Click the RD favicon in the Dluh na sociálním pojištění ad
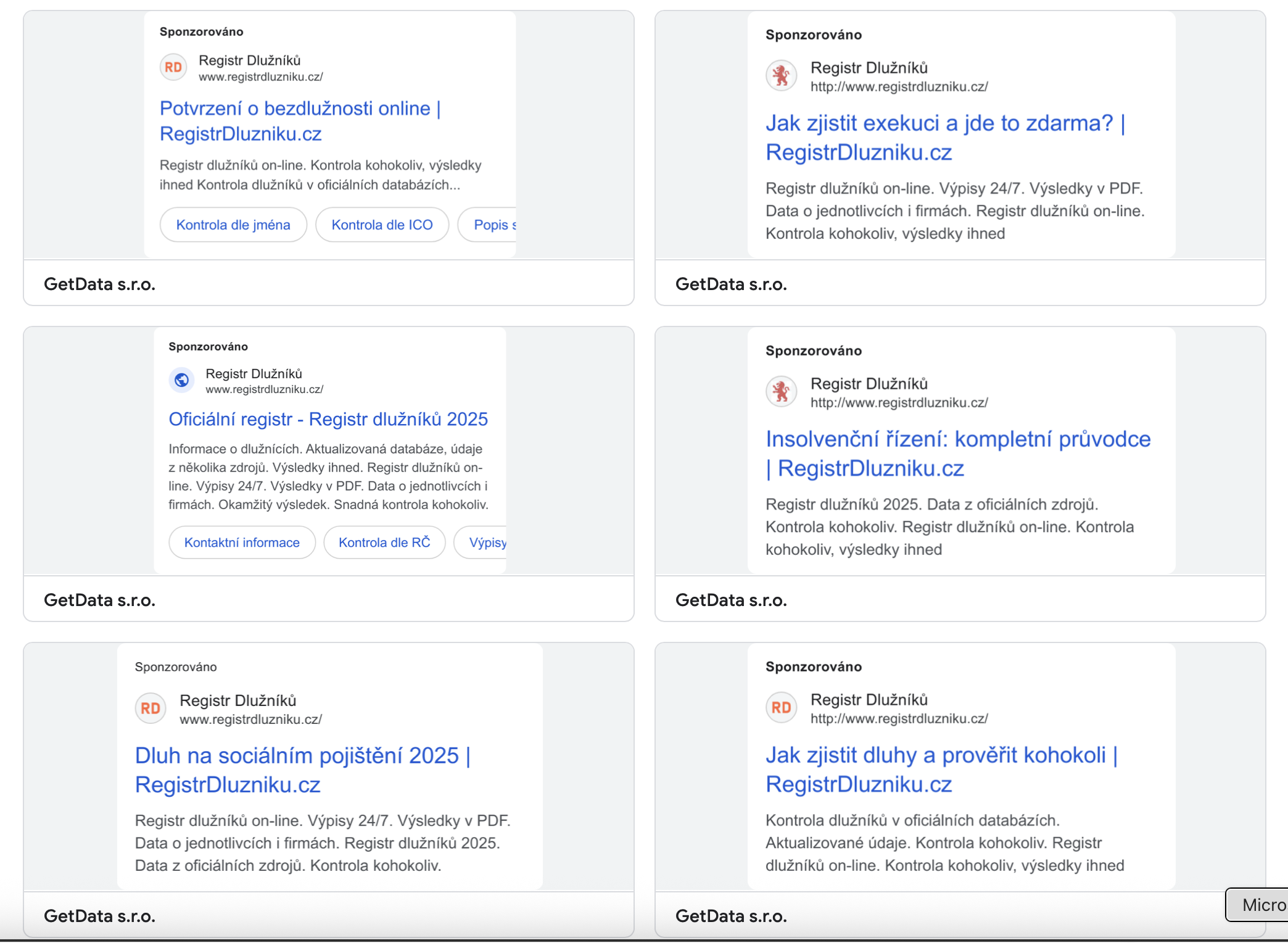This screenshot has width=1288, height=943. [151, 708]
